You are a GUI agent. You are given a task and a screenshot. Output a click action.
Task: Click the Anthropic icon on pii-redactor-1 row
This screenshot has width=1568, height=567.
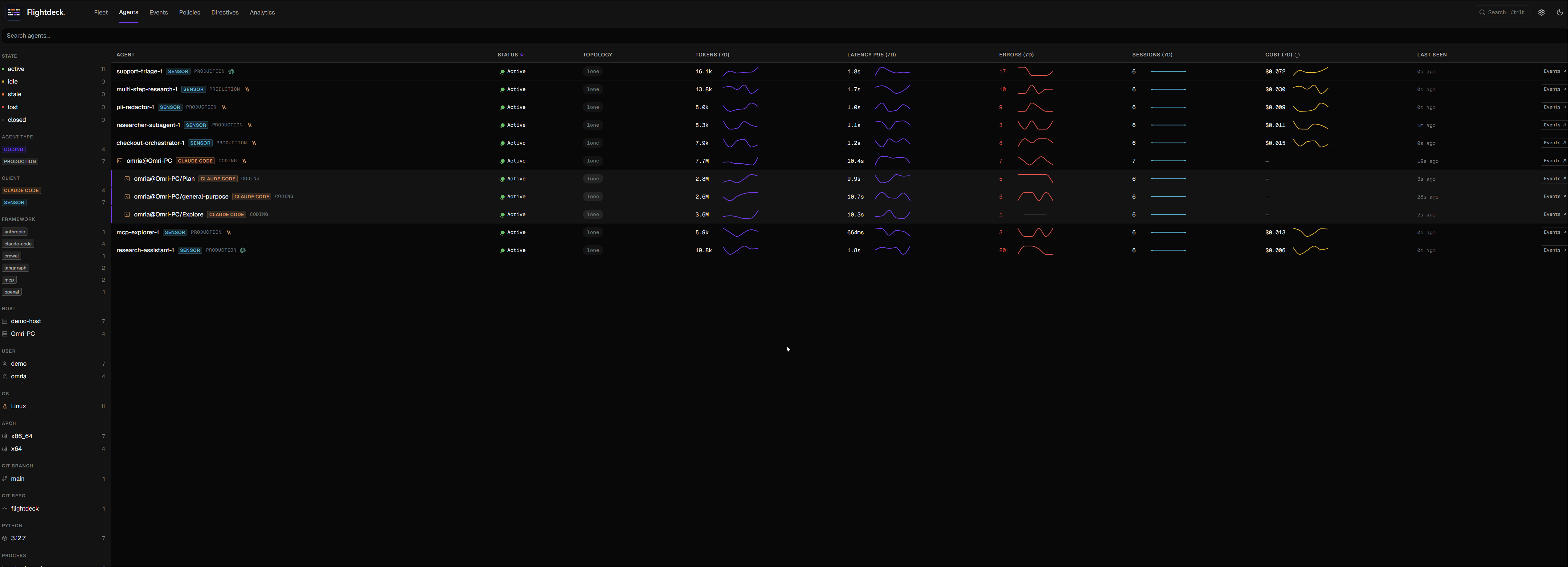pyautogui.click(x=224, y=107)
